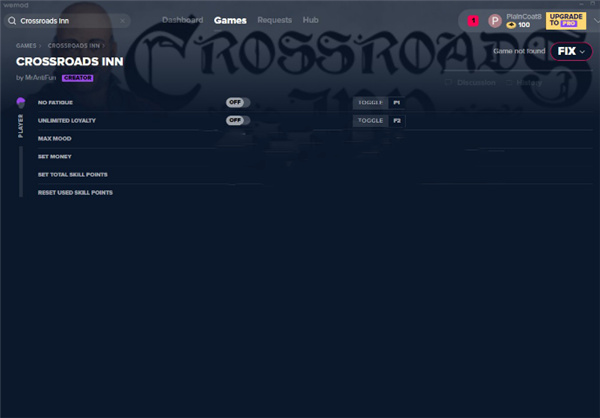Open the FIX dropdown button

click(x=571, y=51)
